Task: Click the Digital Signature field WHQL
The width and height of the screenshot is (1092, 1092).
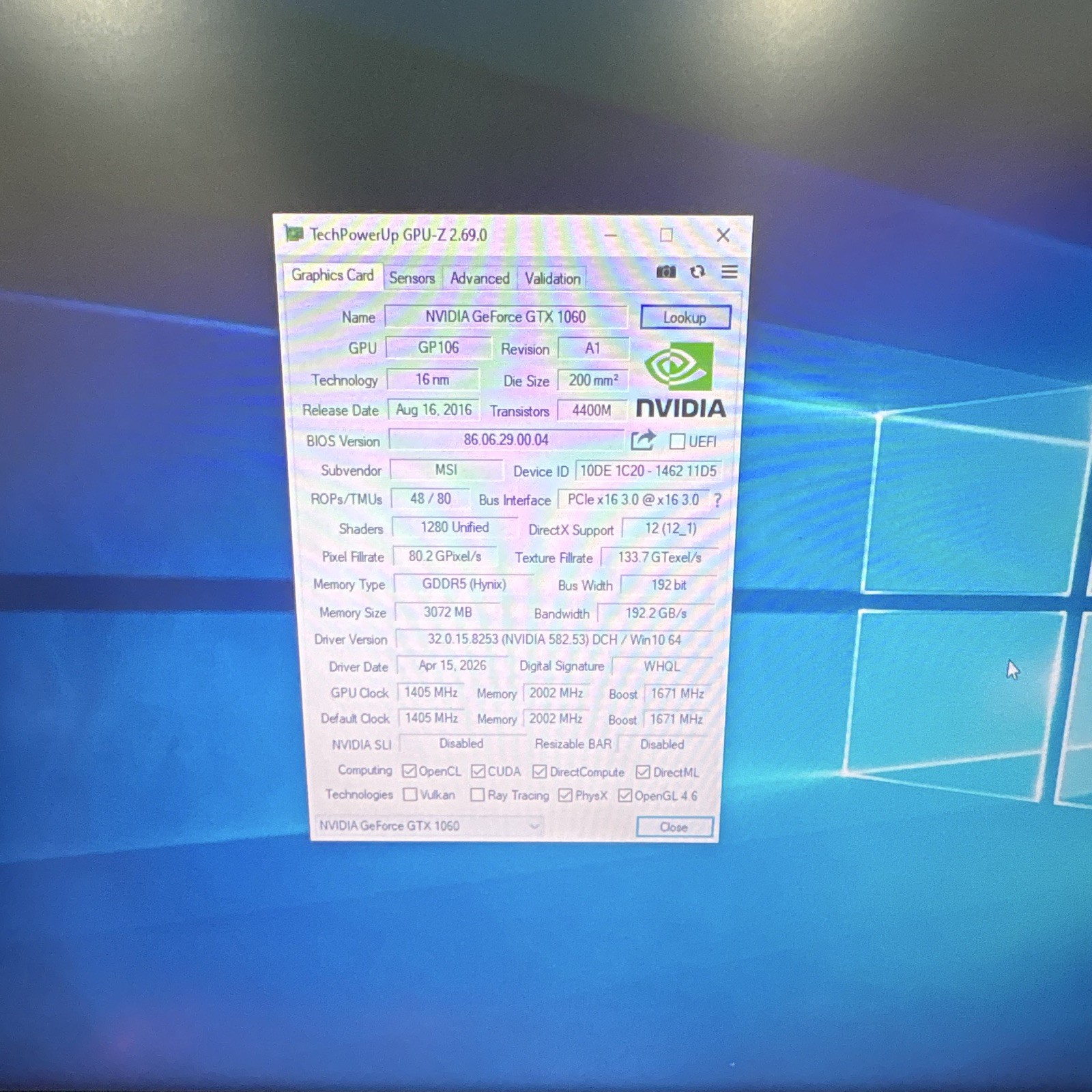Action: pos(662,666)
